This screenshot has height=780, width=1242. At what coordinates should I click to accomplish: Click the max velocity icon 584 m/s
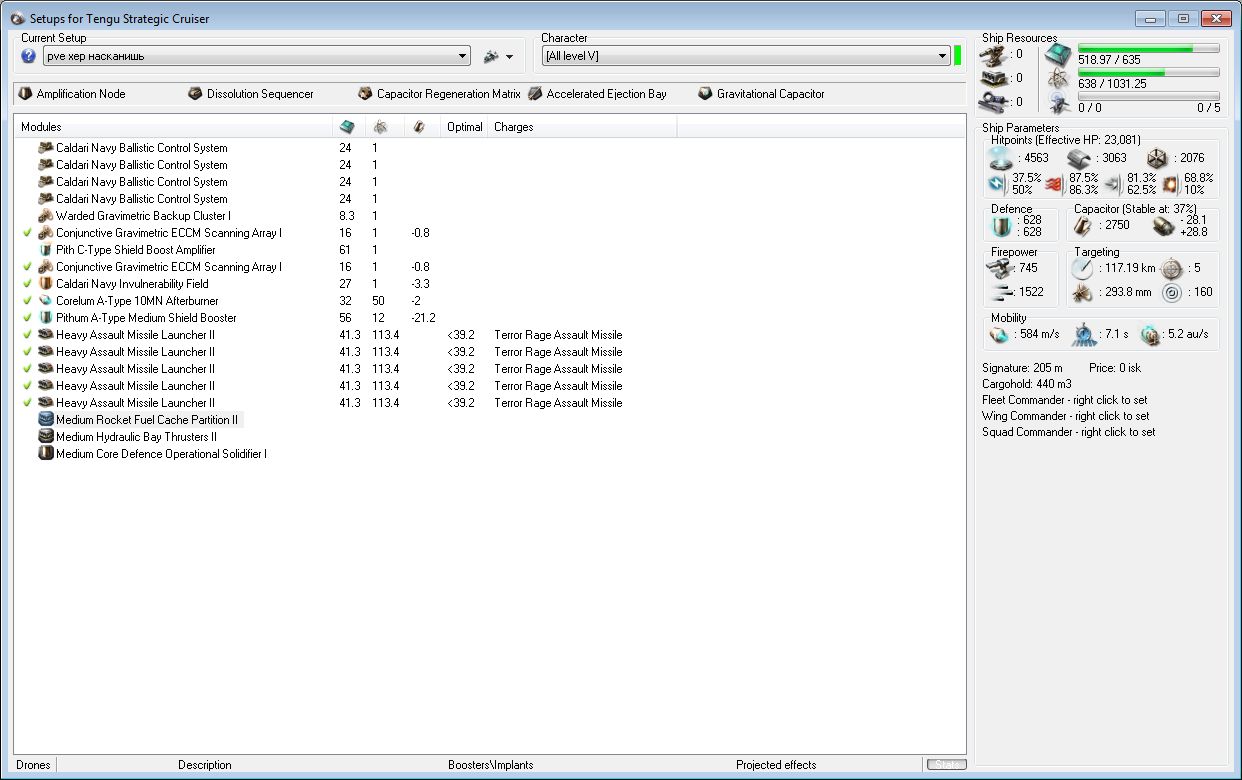tap(999, 334)
